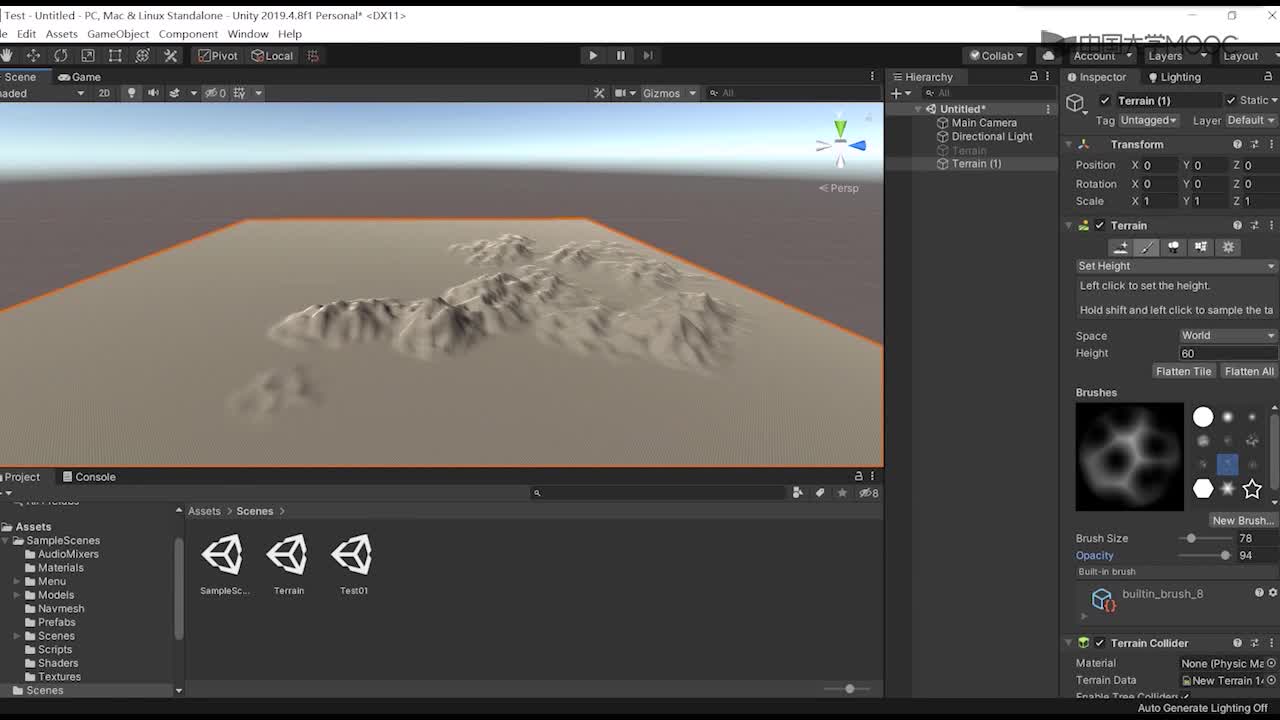Open the Set Height tool dropdown
Viewport: 1280px width, 720px height.
(x=1176, y=266)
